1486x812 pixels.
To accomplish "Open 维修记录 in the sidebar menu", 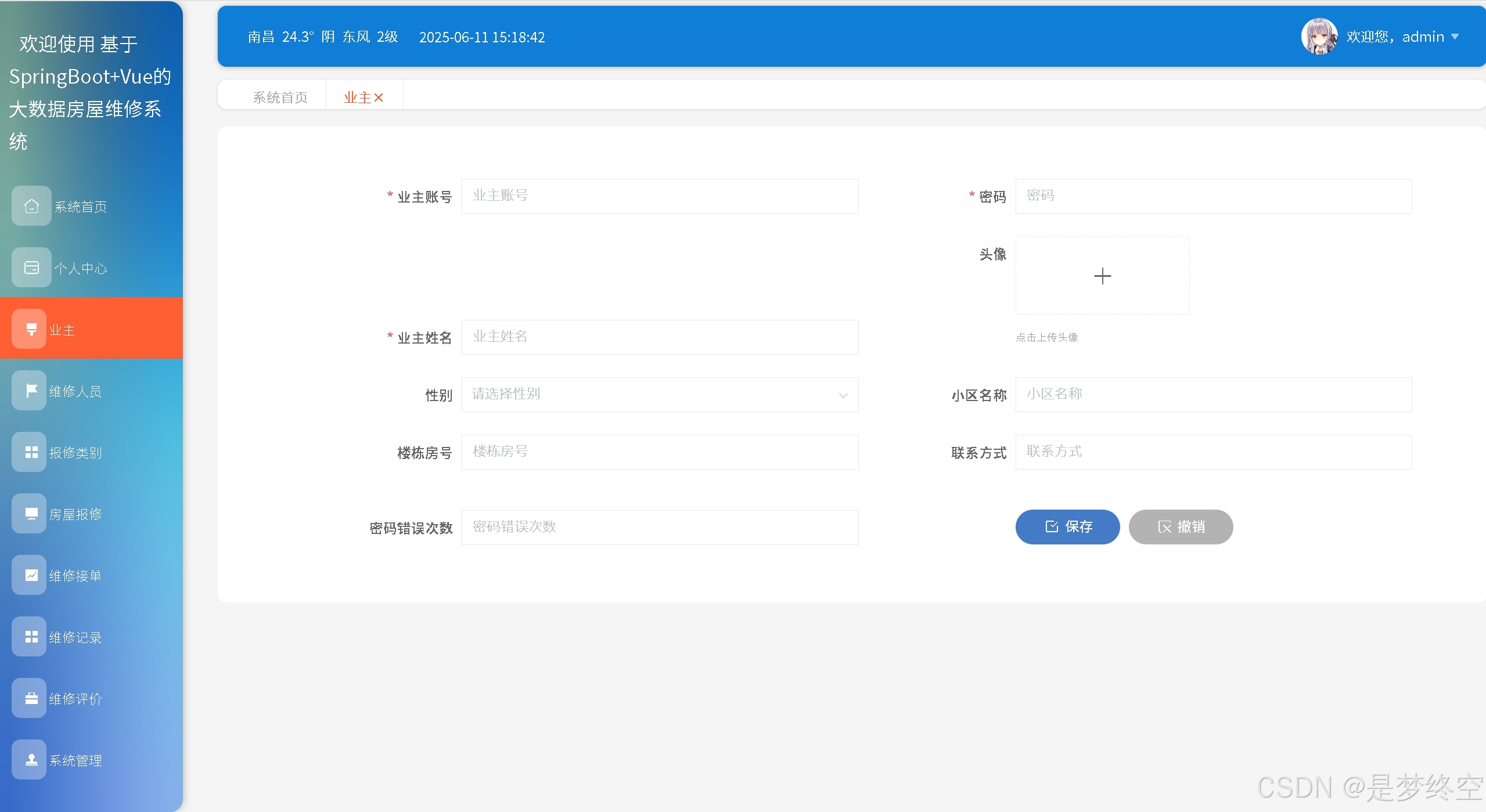I will [75, 637].
